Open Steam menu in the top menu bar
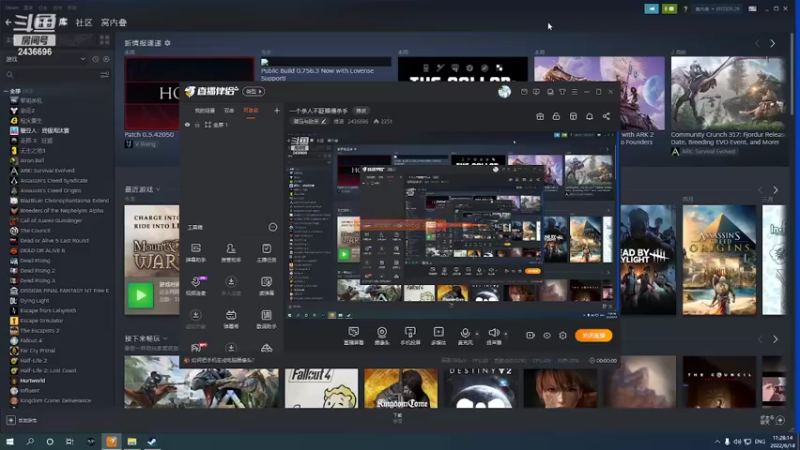Screen dimensions: 800x450 point(11,8)
